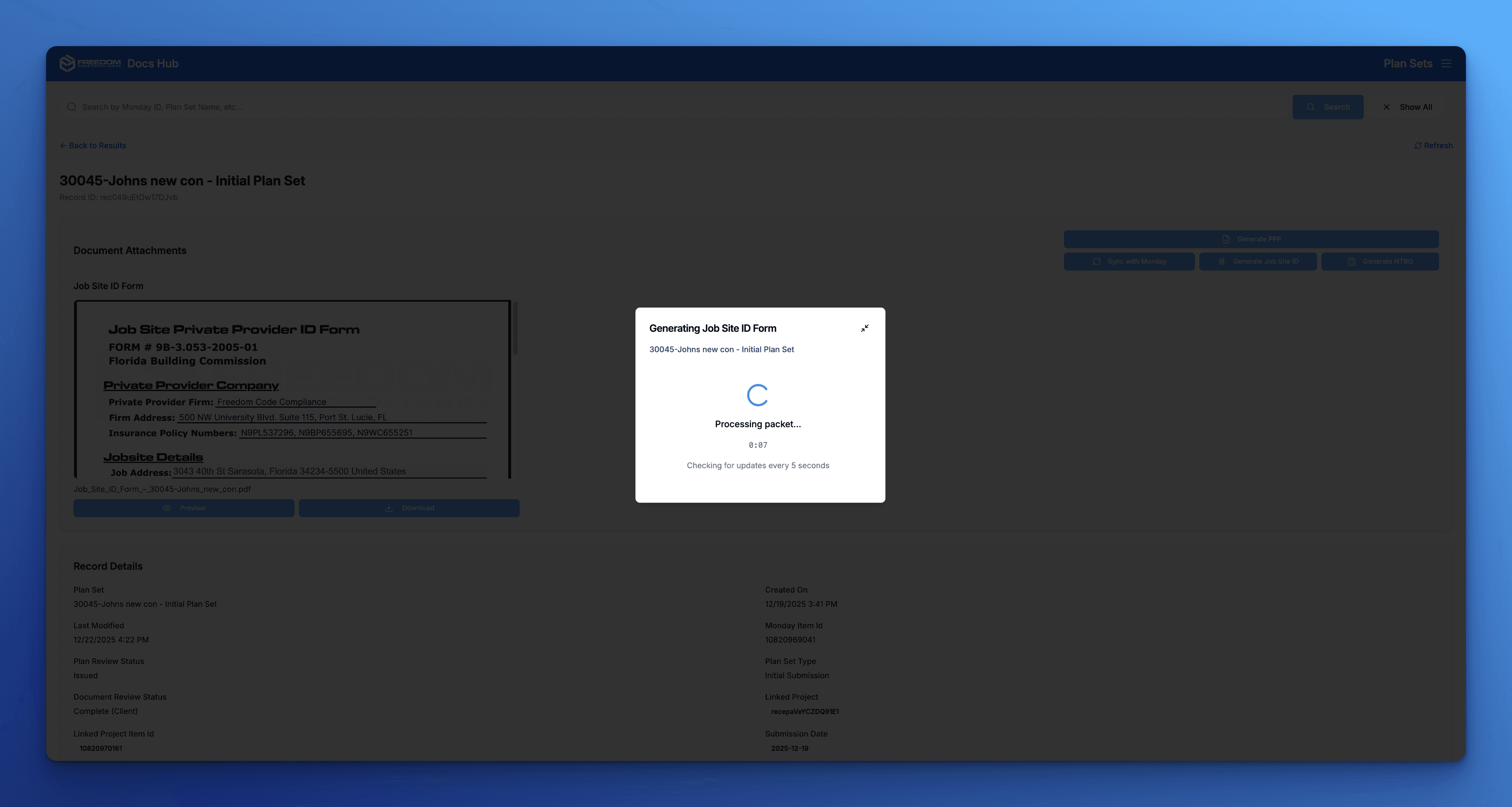Click the blue Search button
This screenshot has height=807, width=1512.
click(1328, 107)
